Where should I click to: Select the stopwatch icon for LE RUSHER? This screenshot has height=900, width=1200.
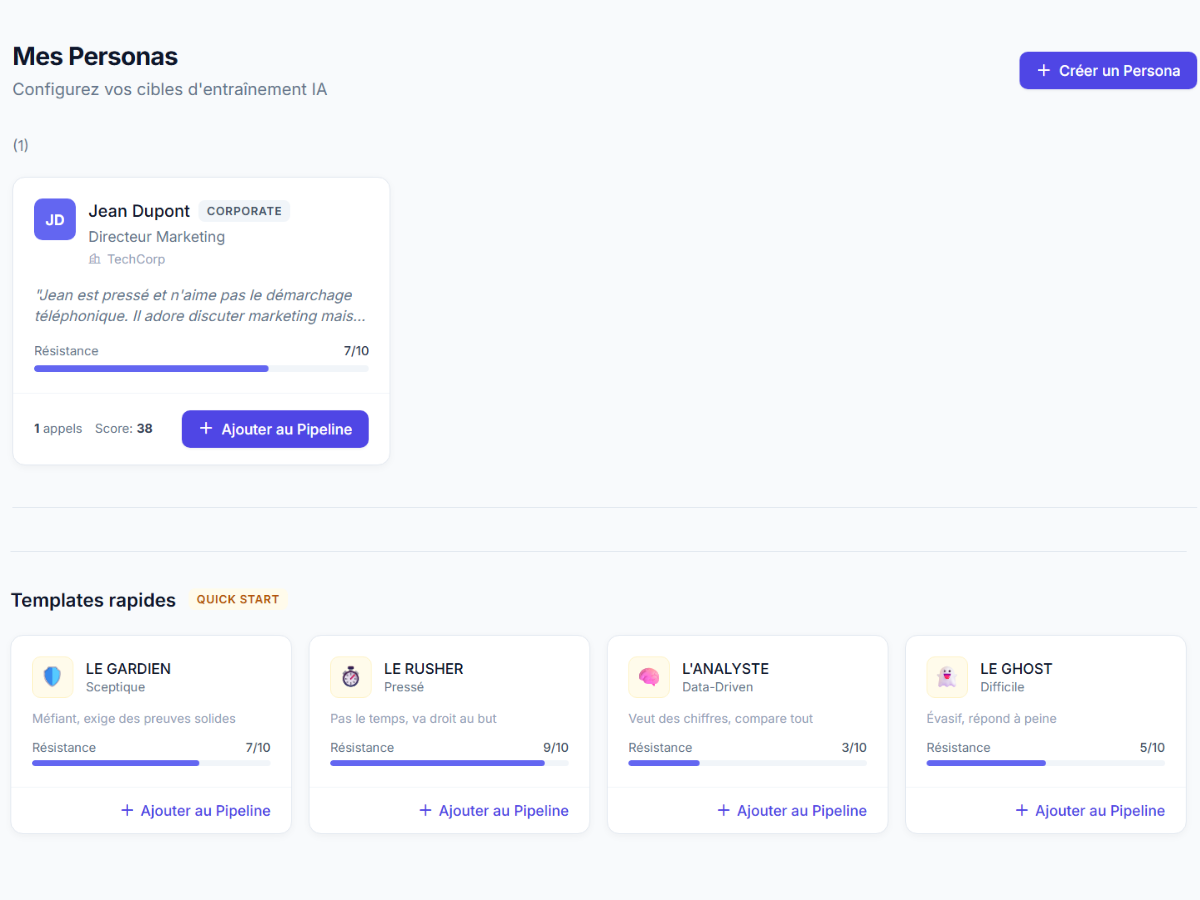pyautogui.click(x=350, y=677)
